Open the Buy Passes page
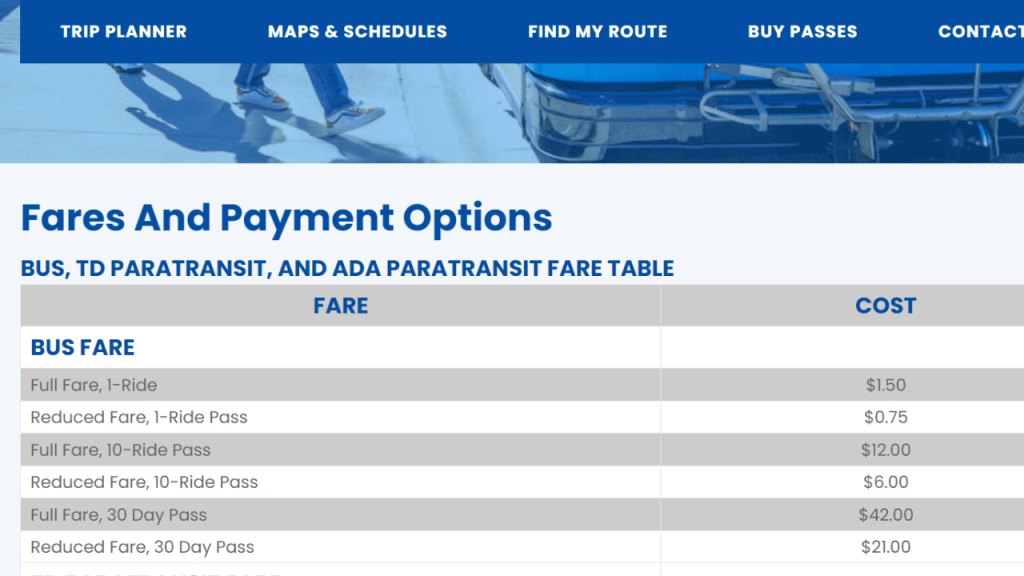The image size is (1024, 576). 801,31
